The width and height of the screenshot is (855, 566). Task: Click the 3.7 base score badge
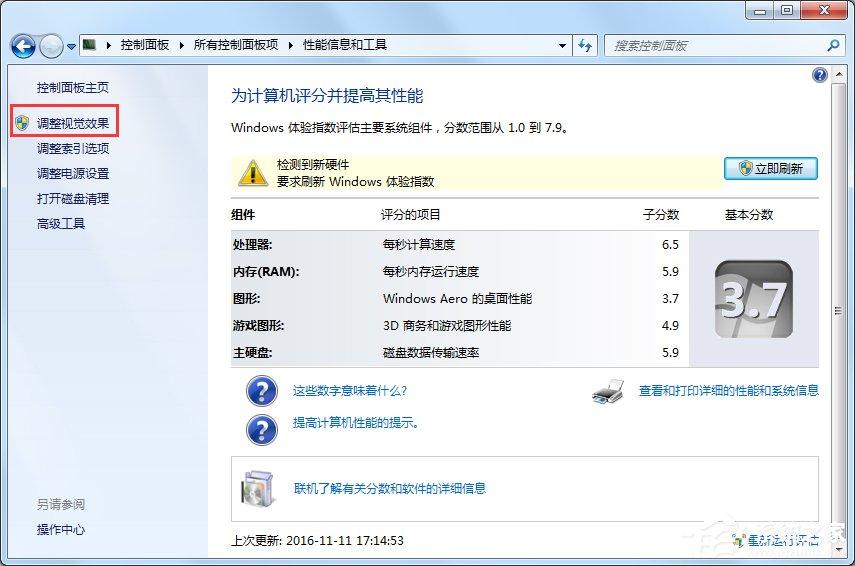(753, 299)
